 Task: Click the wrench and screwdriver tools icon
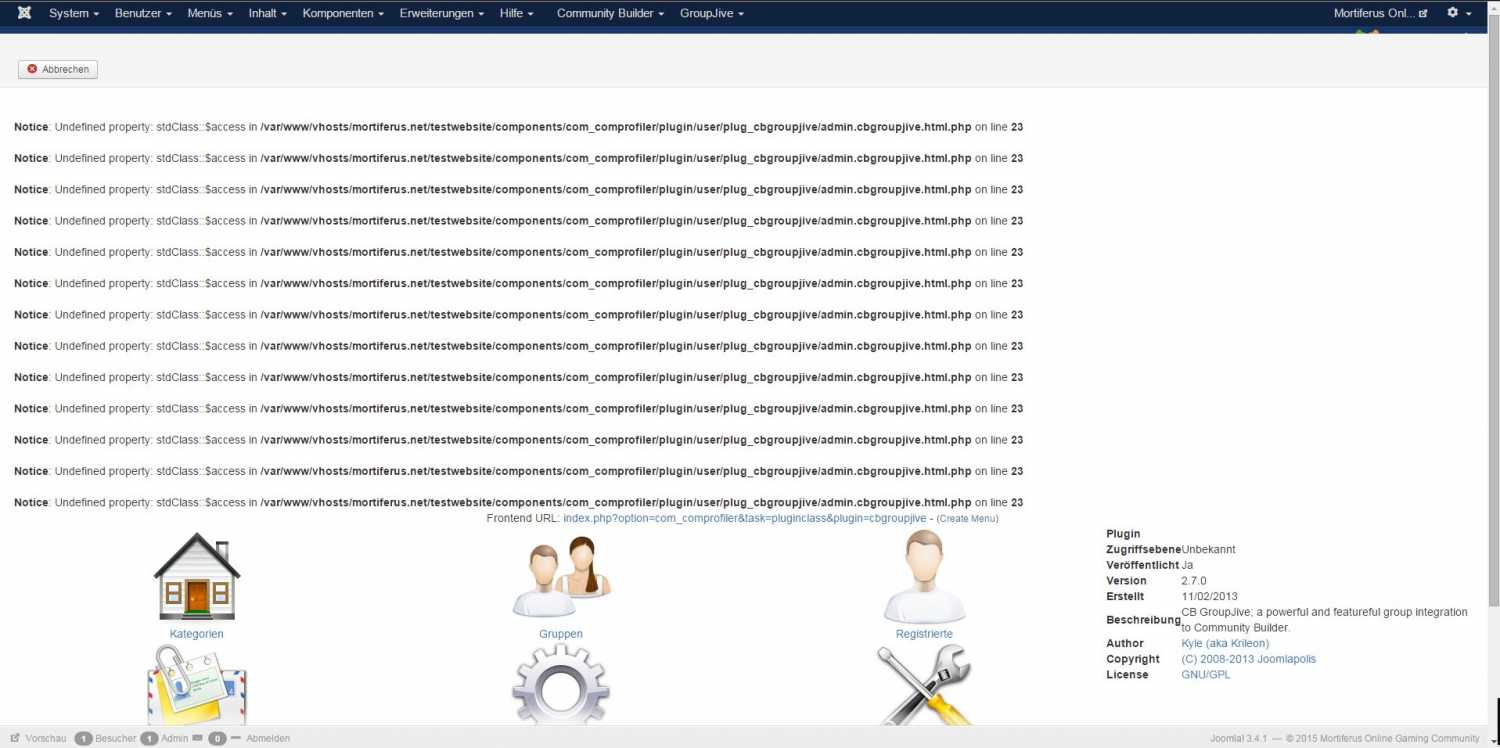tap(924, 685)
